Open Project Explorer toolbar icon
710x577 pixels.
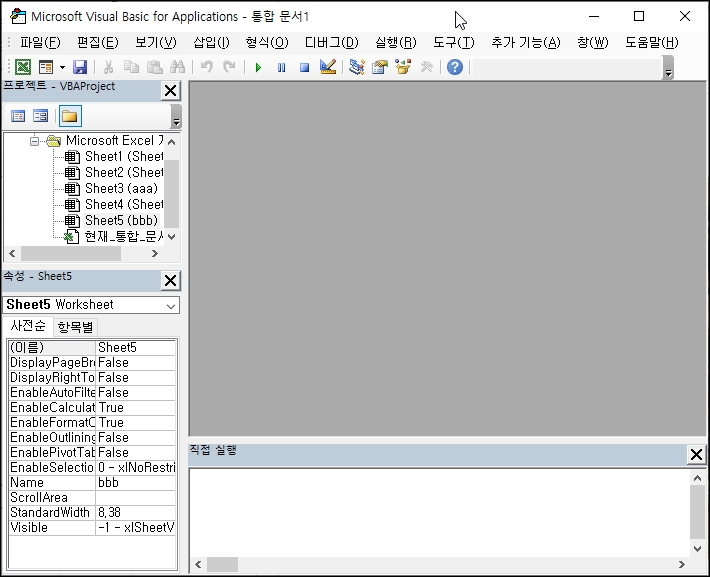click(x=357, y=67)
